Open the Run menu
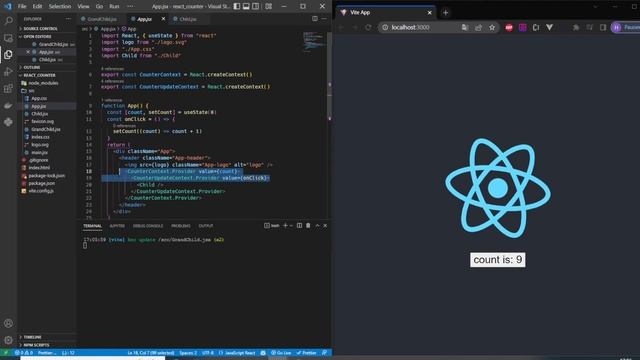Viewport: 640px width, 360px height. 114,6
